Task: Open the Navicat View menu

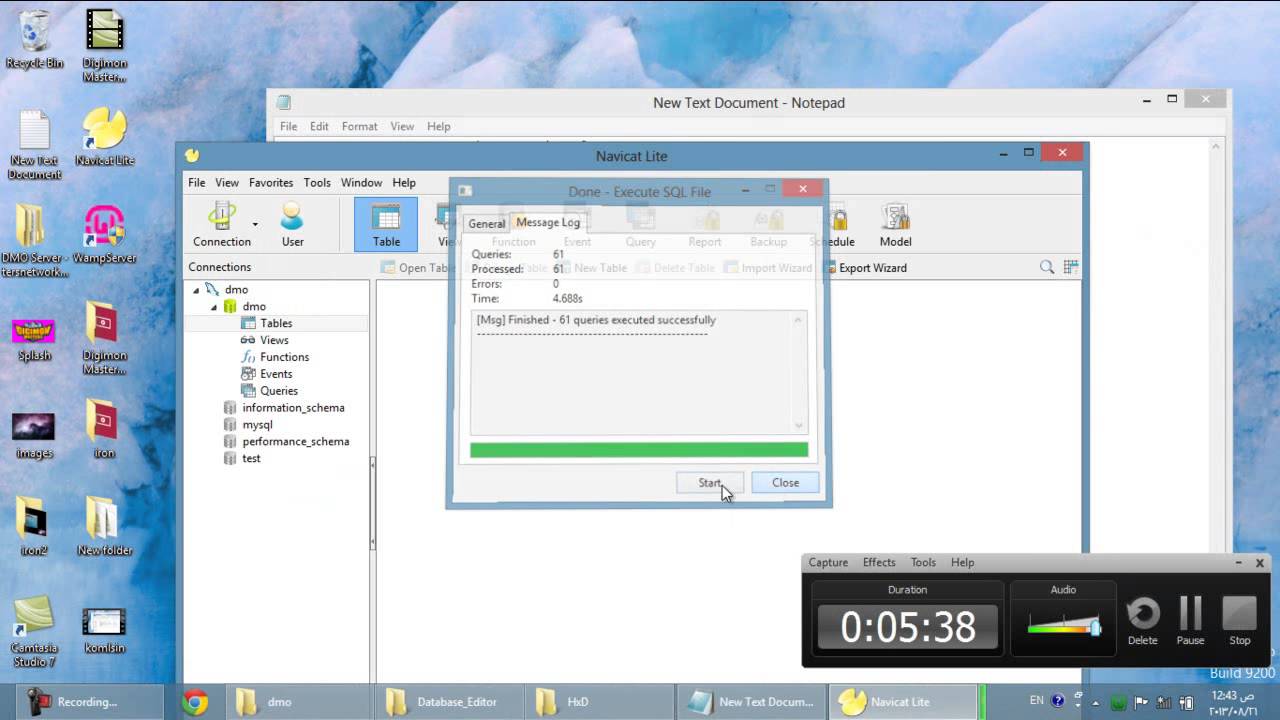Action: 227,183
